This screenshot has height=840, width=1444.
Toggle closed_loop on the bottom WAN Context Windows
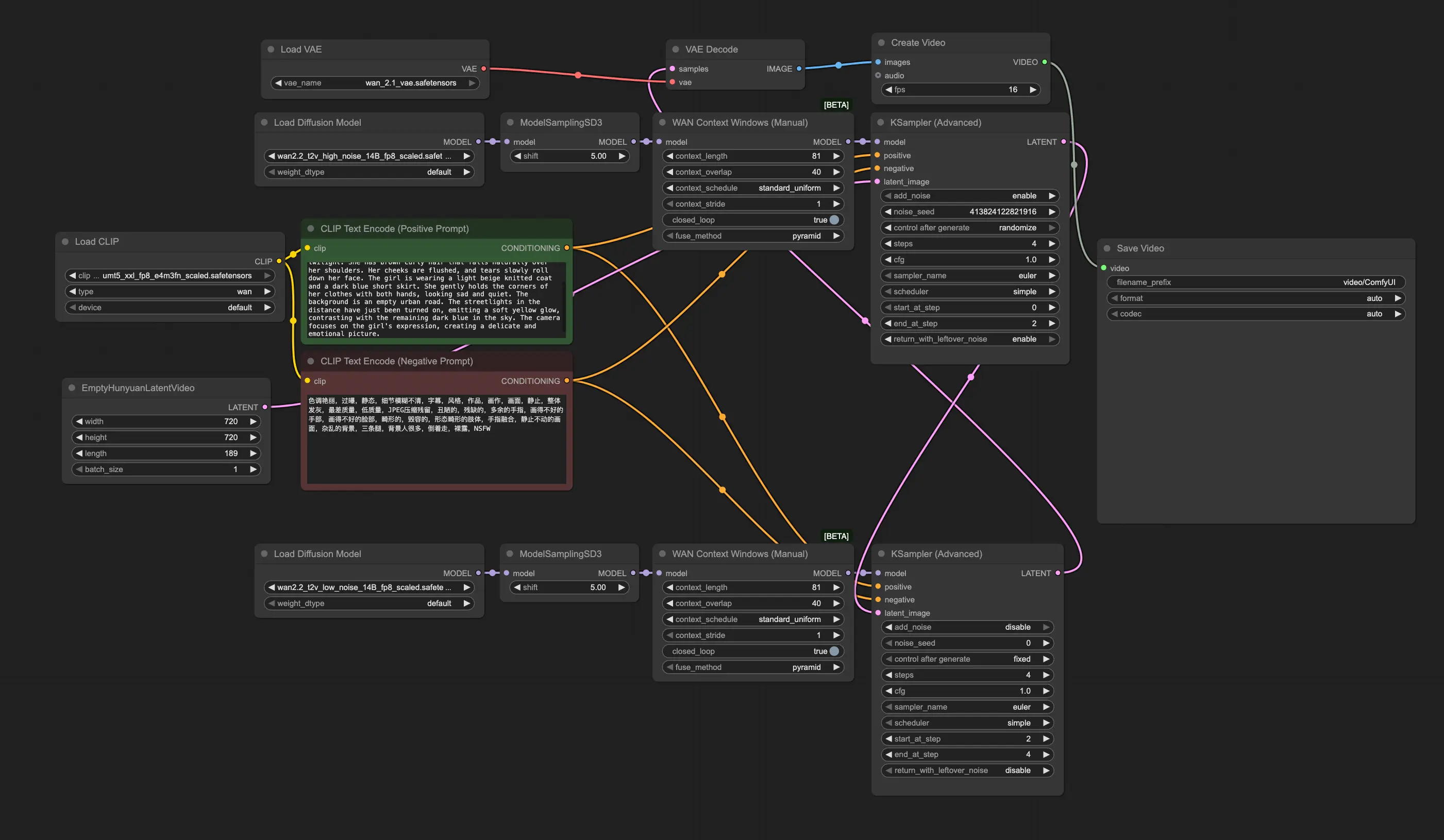click(834, 651)
